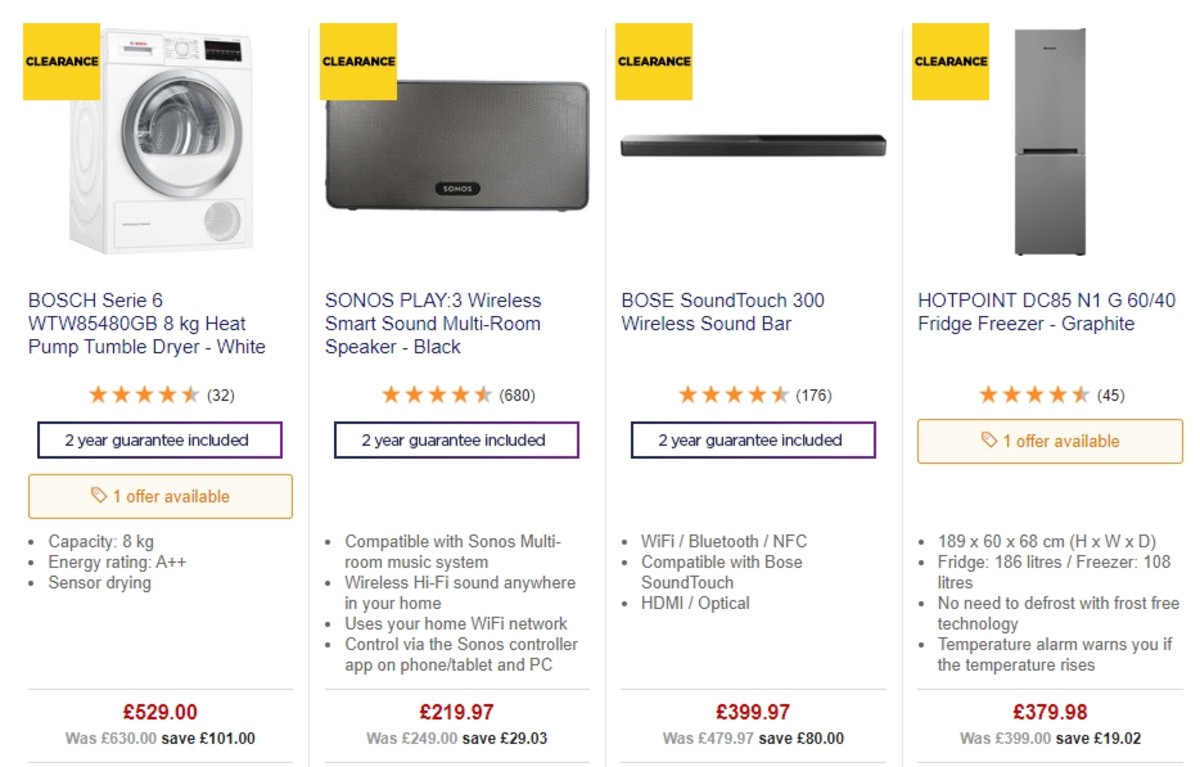The height and width of the screenshot is (767, 1200).
Task: Open the BOSE SoundTouch 300 product page
Action: click(723, 311)
